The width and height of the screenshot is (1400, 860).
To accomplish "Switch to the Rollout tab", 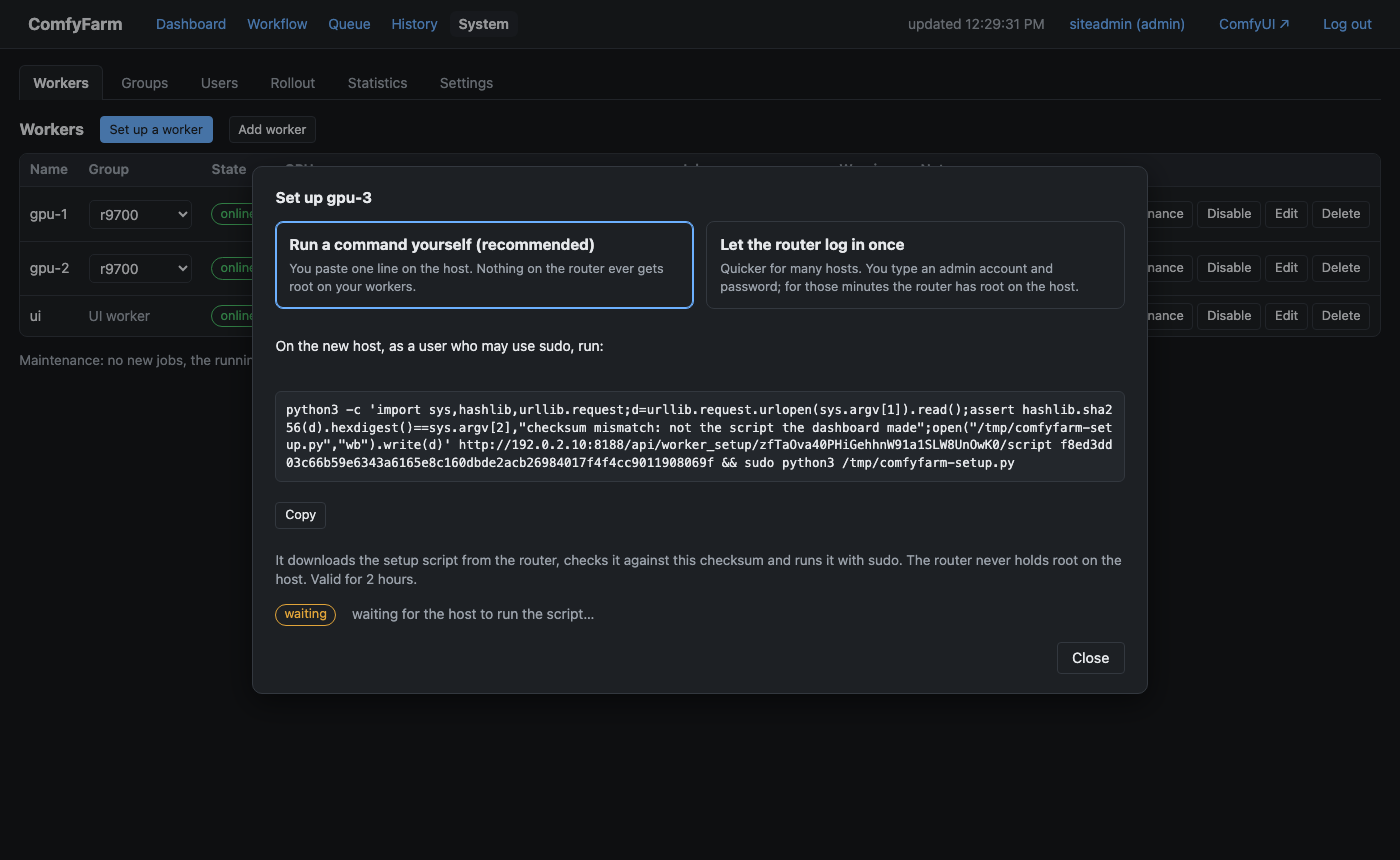I will coord(293,83).
